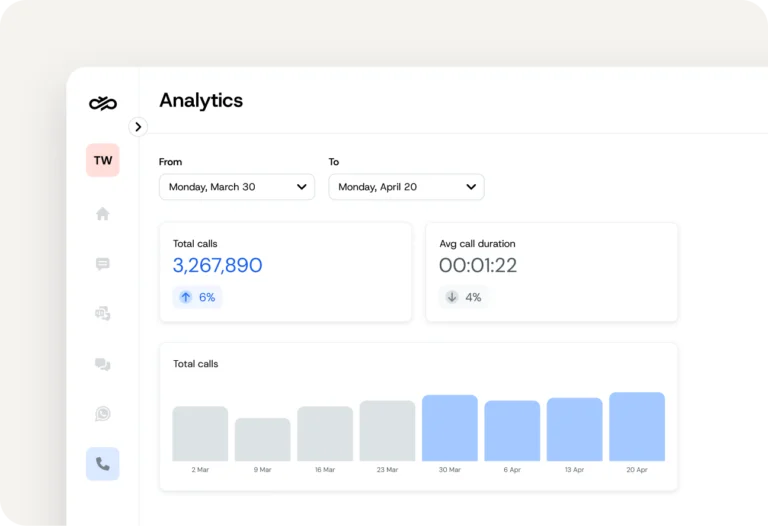Click the Avg call duration label

477,243
